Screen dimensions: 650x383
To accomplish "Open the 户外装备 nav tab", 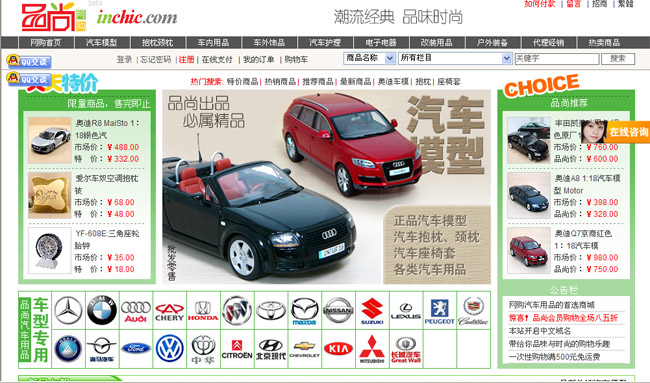I will (492, 42).
